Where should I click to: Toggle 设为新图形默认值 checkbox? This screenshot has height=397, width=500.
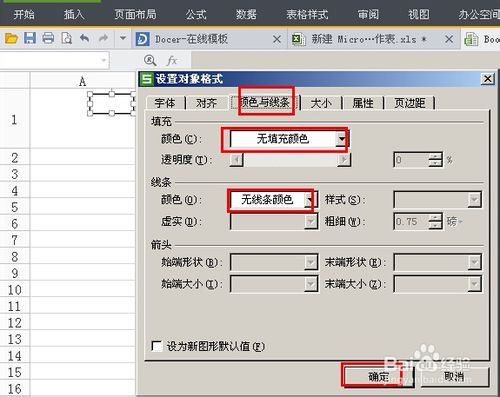(157, 346)
